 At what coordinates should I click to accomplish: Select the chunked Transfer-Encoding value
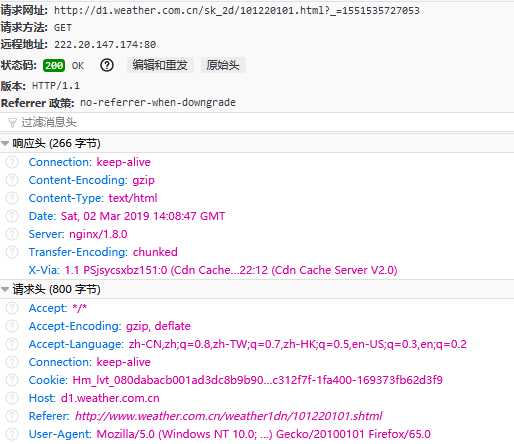(155, 252)
